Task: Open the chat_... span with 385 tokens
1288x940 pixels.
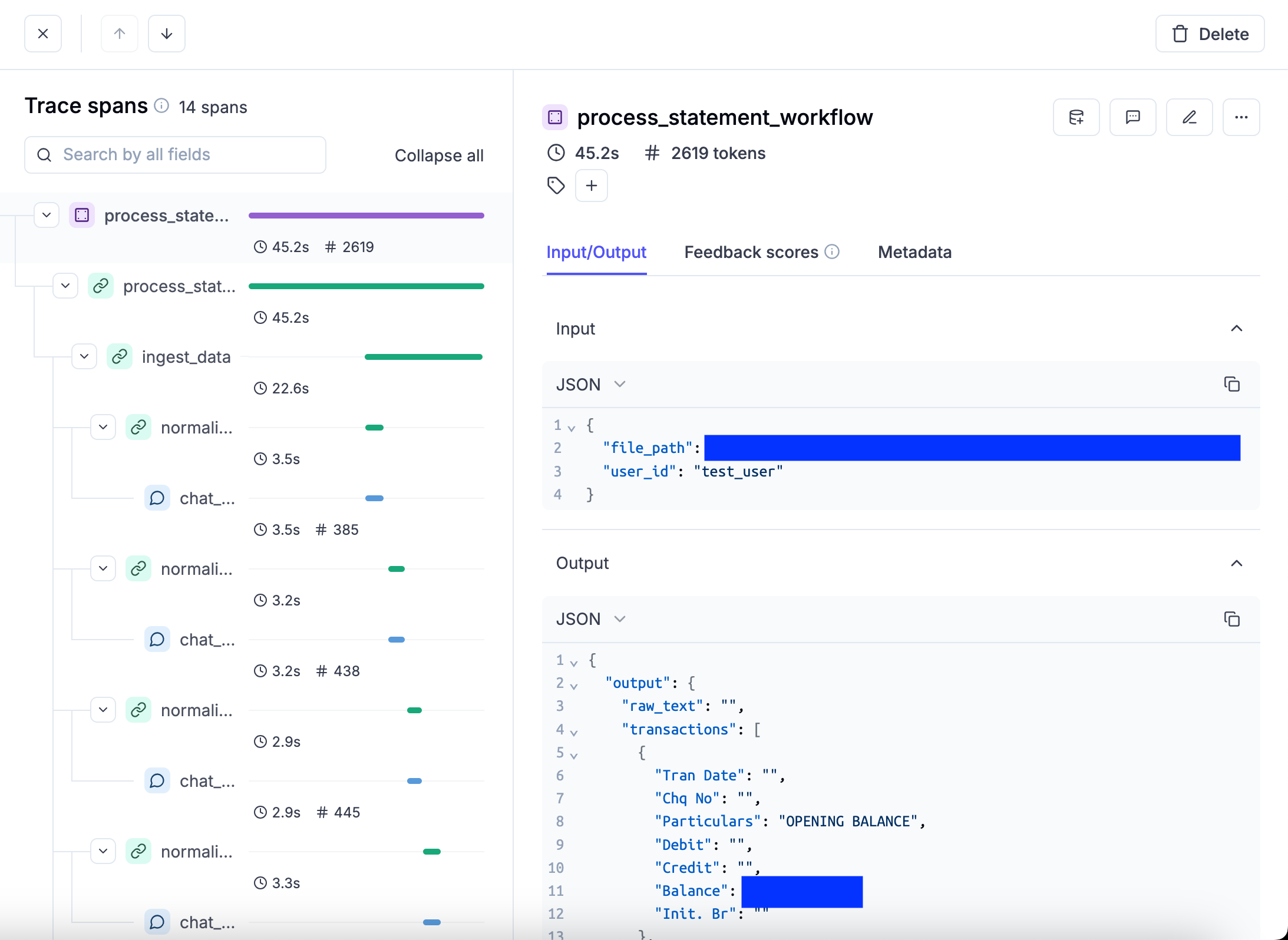Action: (207, 498)
